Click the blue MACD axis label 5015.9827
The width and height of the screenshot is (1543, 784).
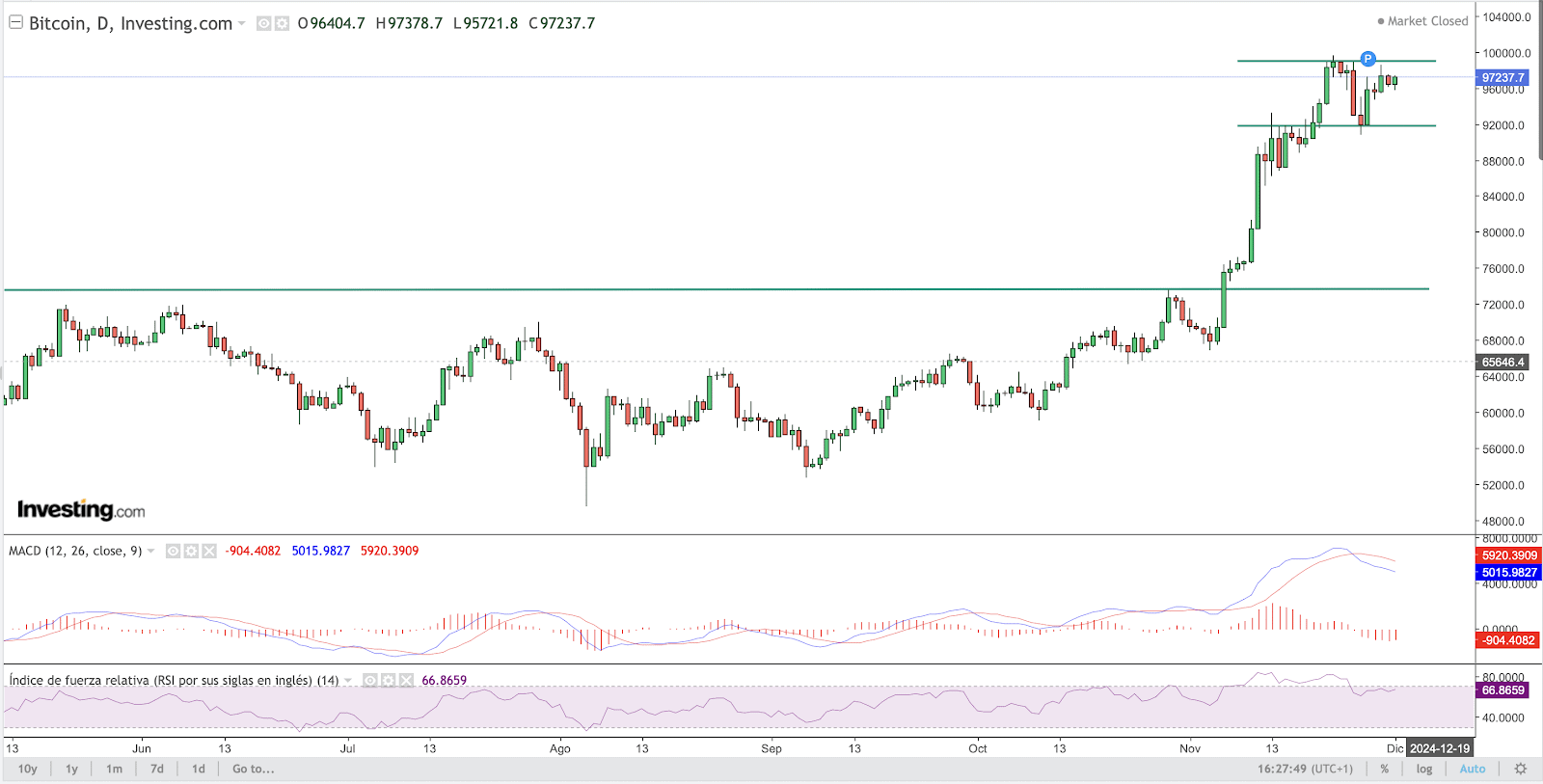pyautogui.click(x=1508, y=572)
